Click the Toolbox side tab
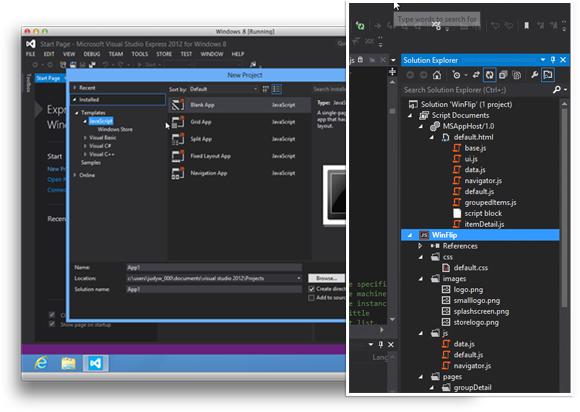The width and height of the screenshot is (580, 412). (x=29, y=83)
